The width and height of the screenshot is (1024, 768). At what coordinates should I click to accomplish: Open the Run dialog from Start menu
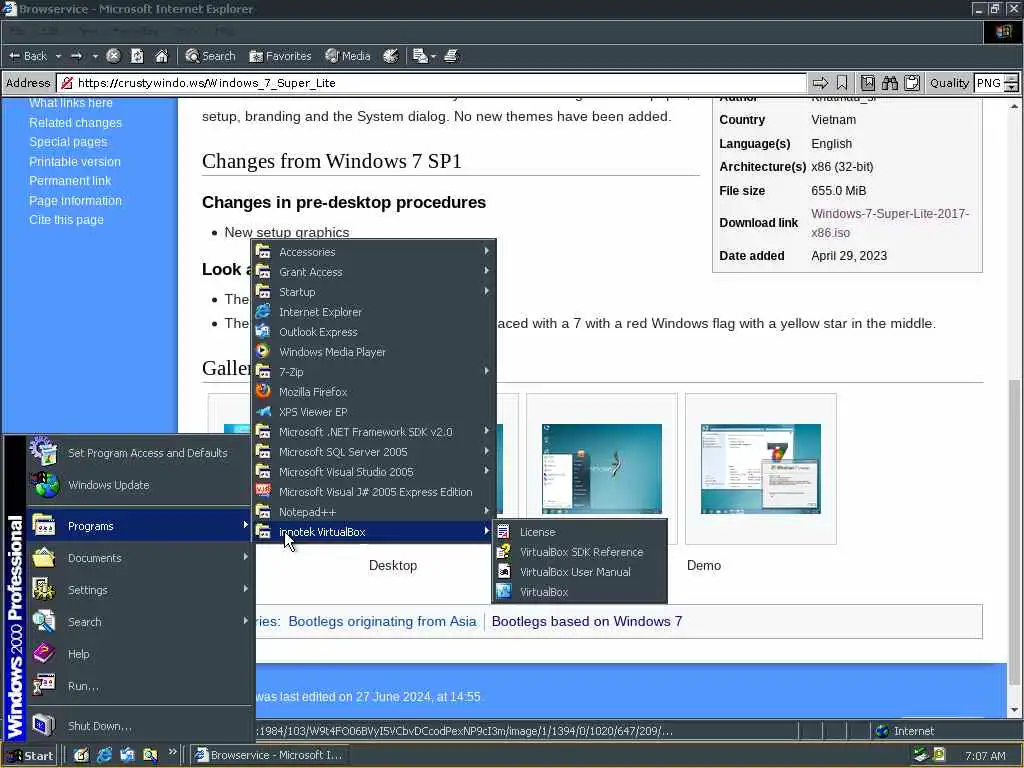pyautogui.click(x=139, y=686)
